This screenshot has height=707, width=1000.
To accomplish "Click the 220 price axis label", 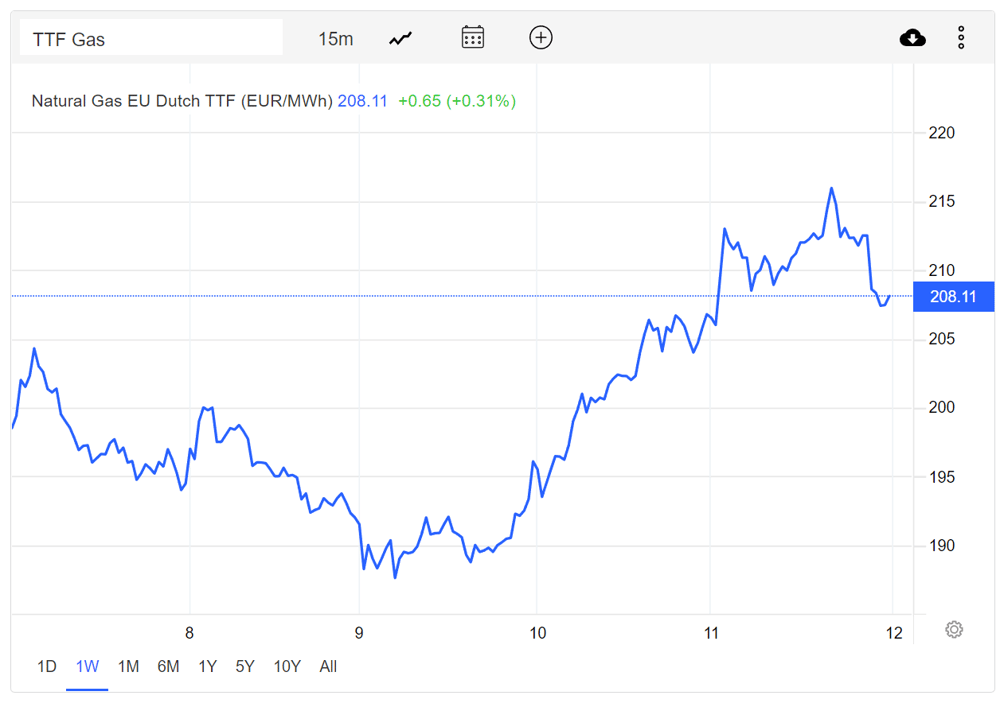I will tap(941, 133).
